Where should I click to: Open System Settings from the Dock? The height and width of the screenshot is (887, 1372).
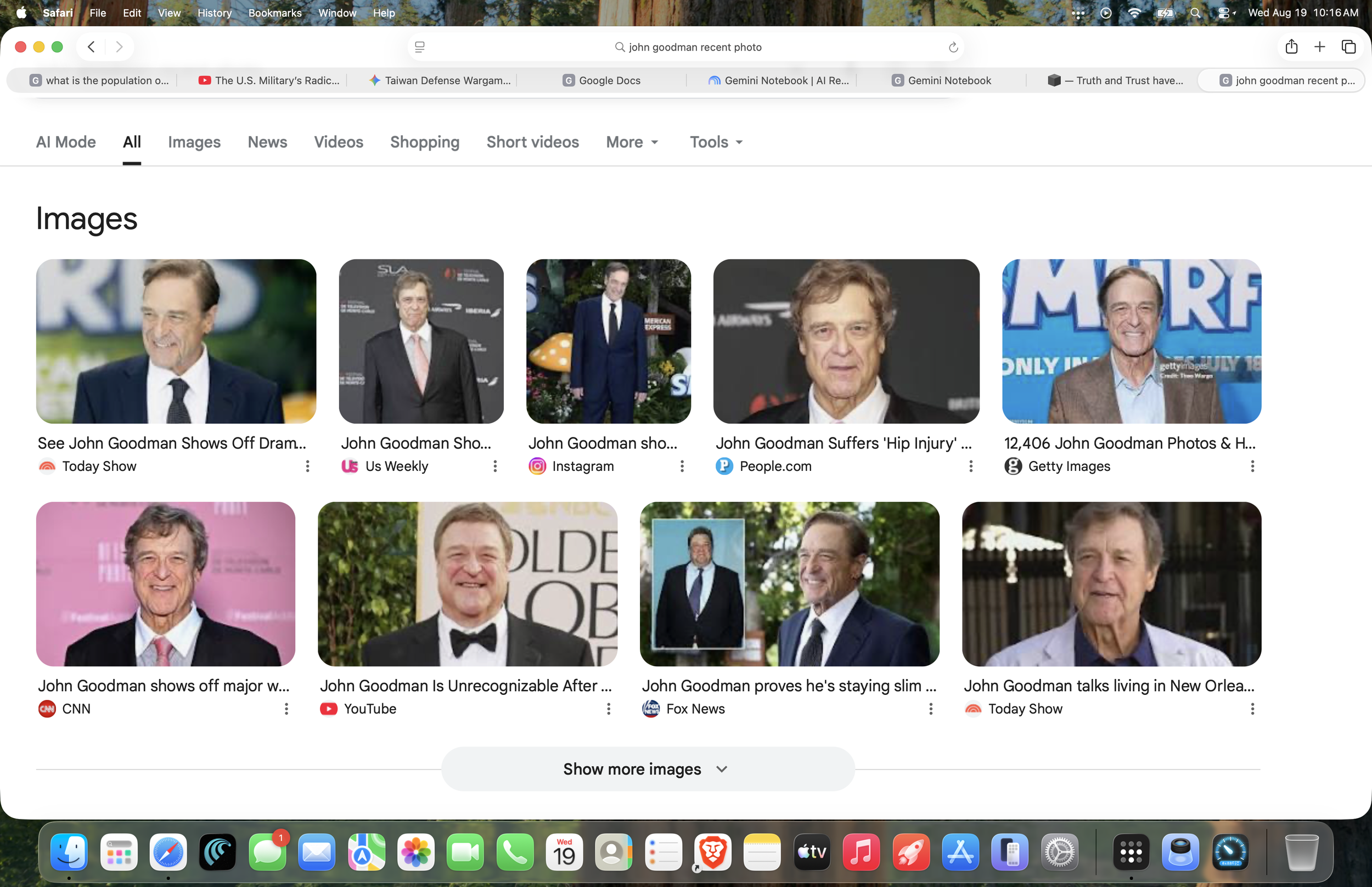[x=1059, y=852]
